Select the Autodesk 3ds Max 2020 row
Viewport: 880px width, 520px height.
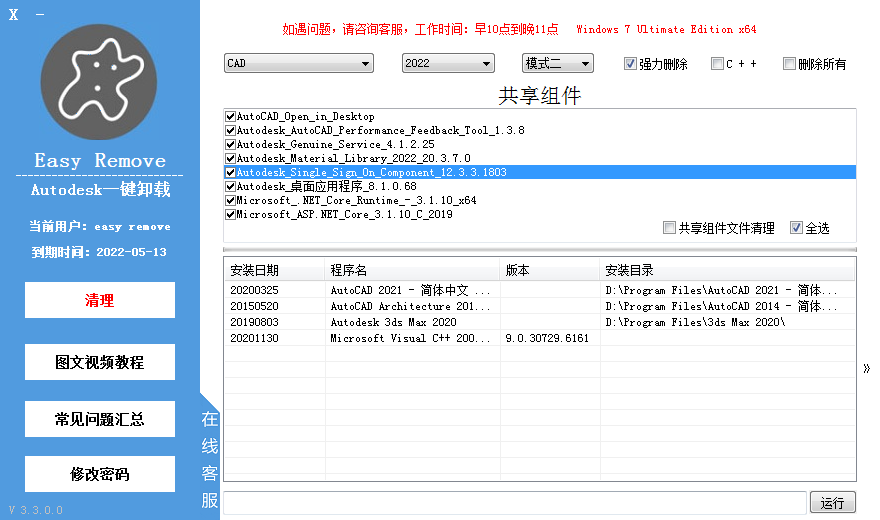tap(539, 322)
